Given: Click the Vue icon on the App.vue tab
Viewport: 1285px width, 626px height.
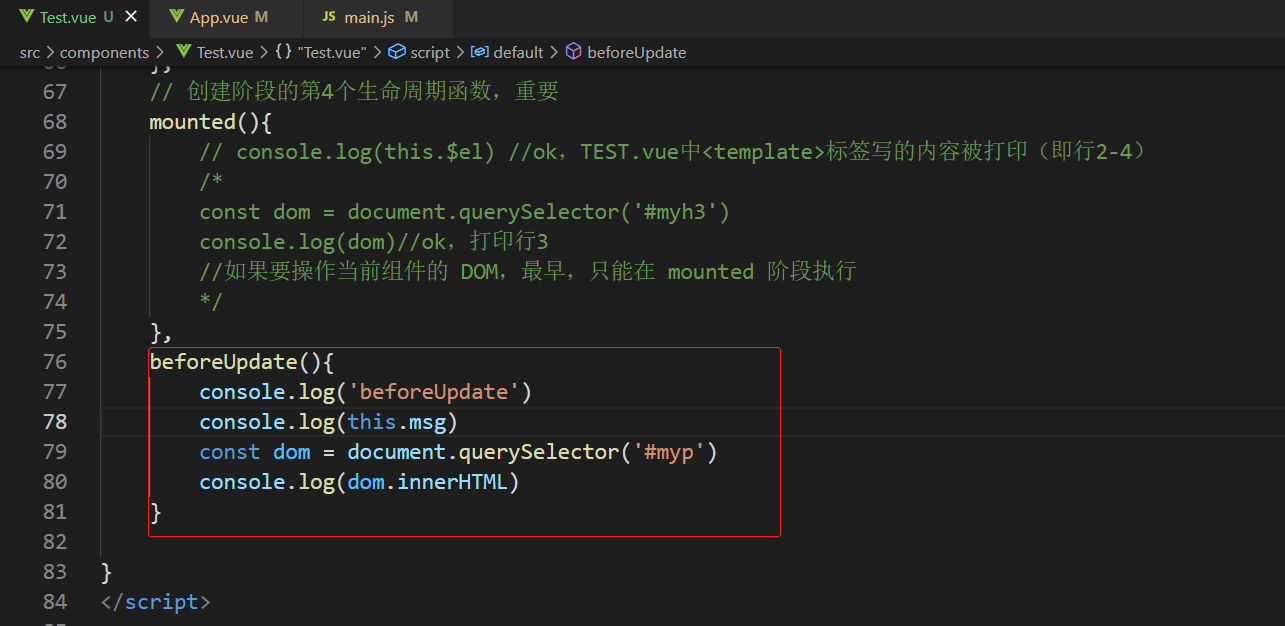Looking at the screenshot, I should [x=177, y=17].
